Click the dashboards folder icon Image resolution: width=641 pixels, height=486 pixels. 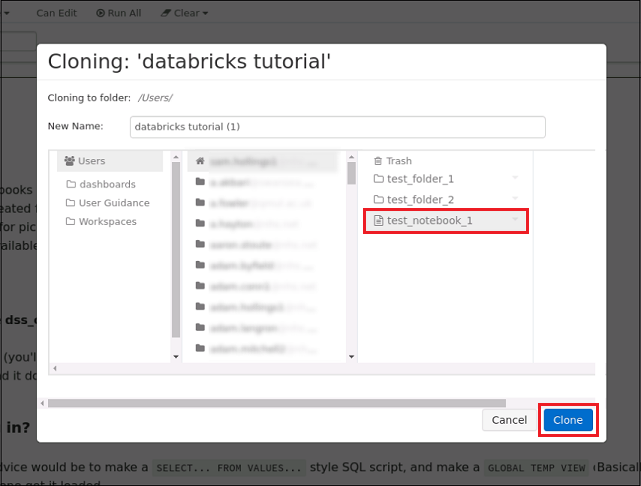click(x=71, y=184)
